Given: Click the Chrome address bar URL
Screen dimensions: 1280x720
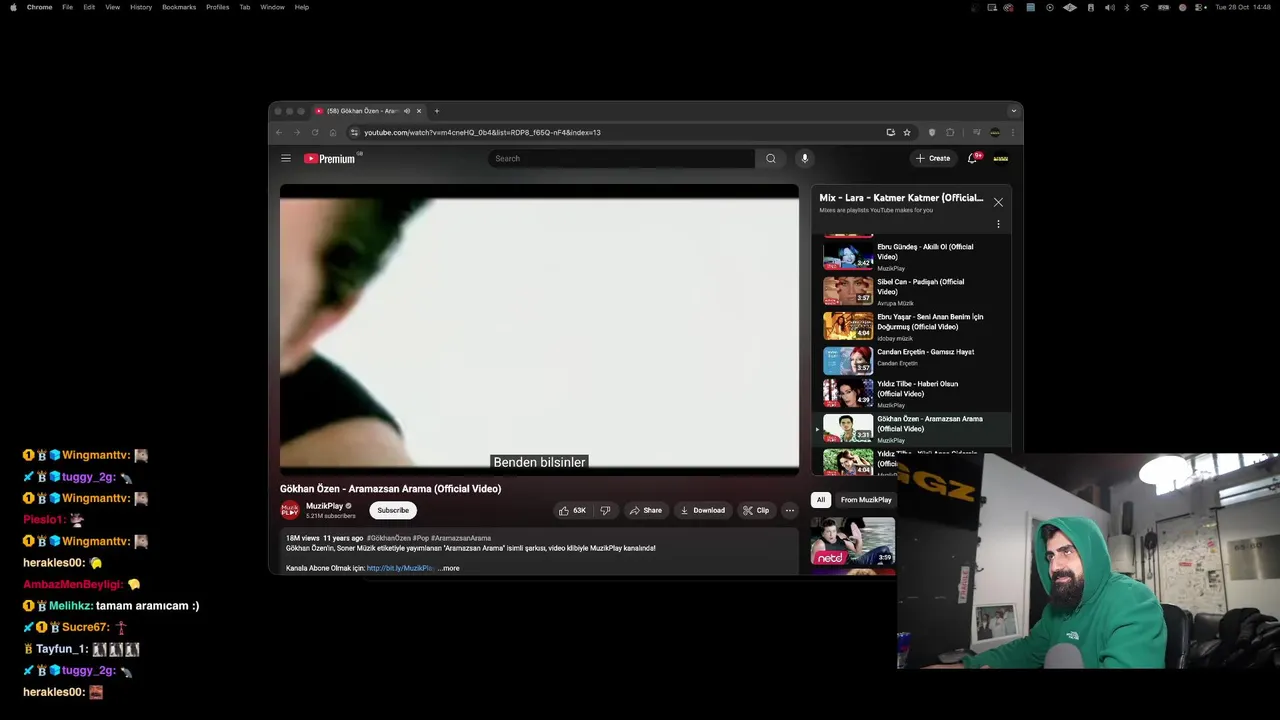Looking at the screenshot, I should pos(482,132).
